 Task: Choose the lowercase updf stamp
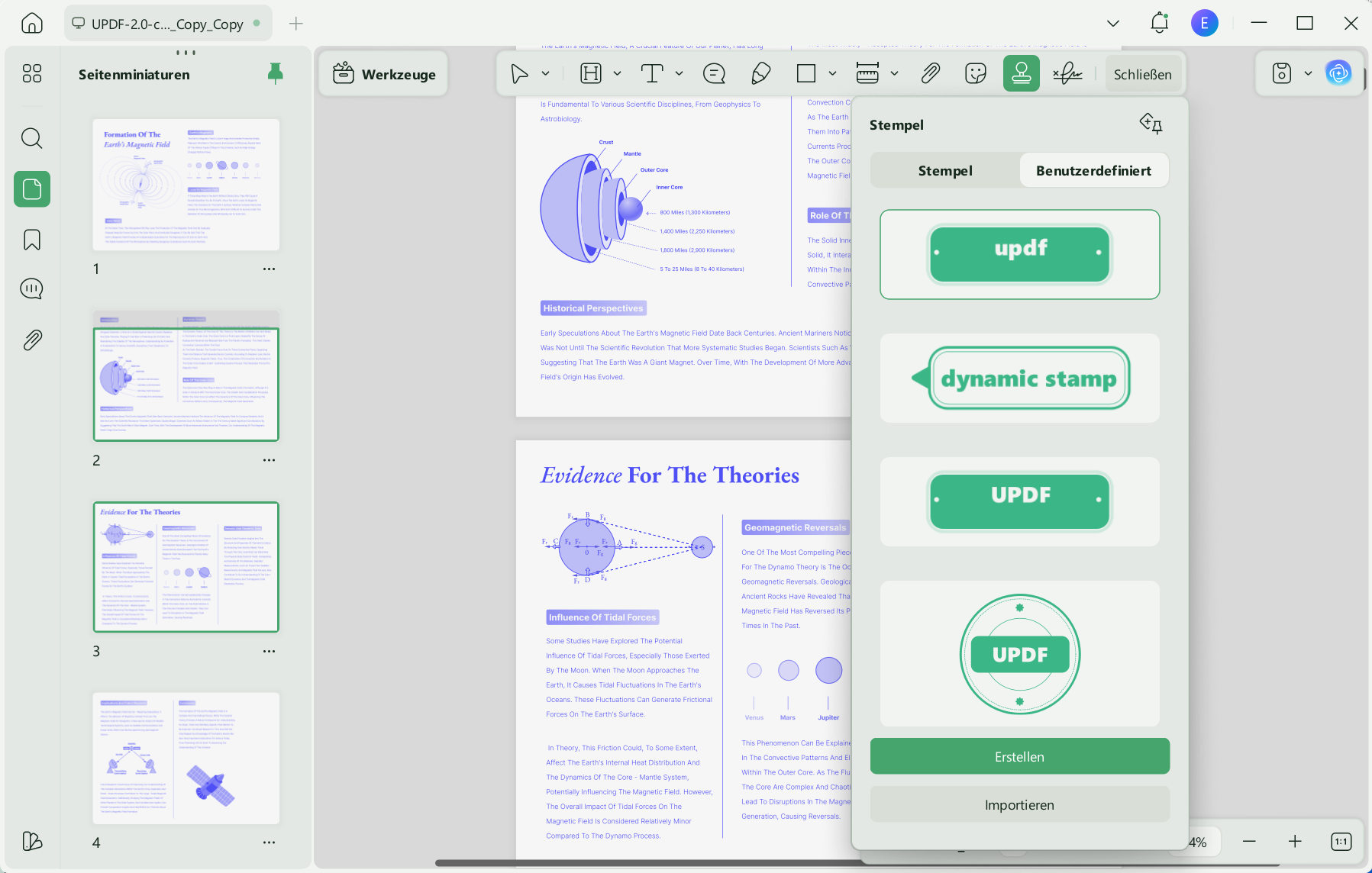click(x=1020, y=254)
